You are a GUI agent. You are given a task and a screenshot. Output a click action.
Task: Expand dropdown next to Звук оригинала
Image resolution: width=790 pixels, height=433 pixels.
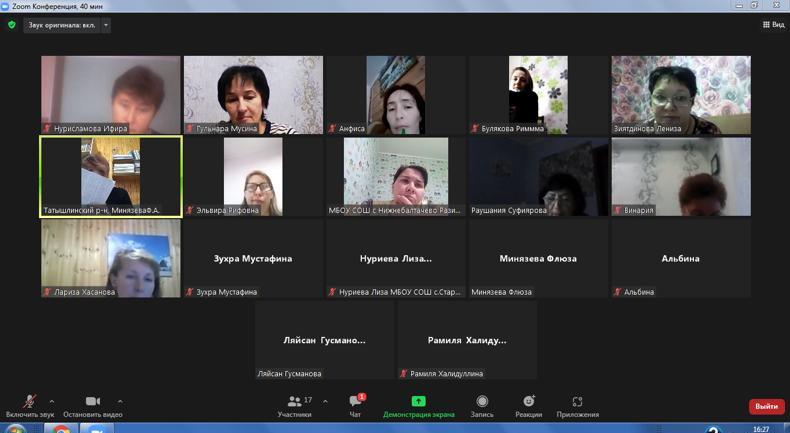pyautogui.click(x=106, y=25)
